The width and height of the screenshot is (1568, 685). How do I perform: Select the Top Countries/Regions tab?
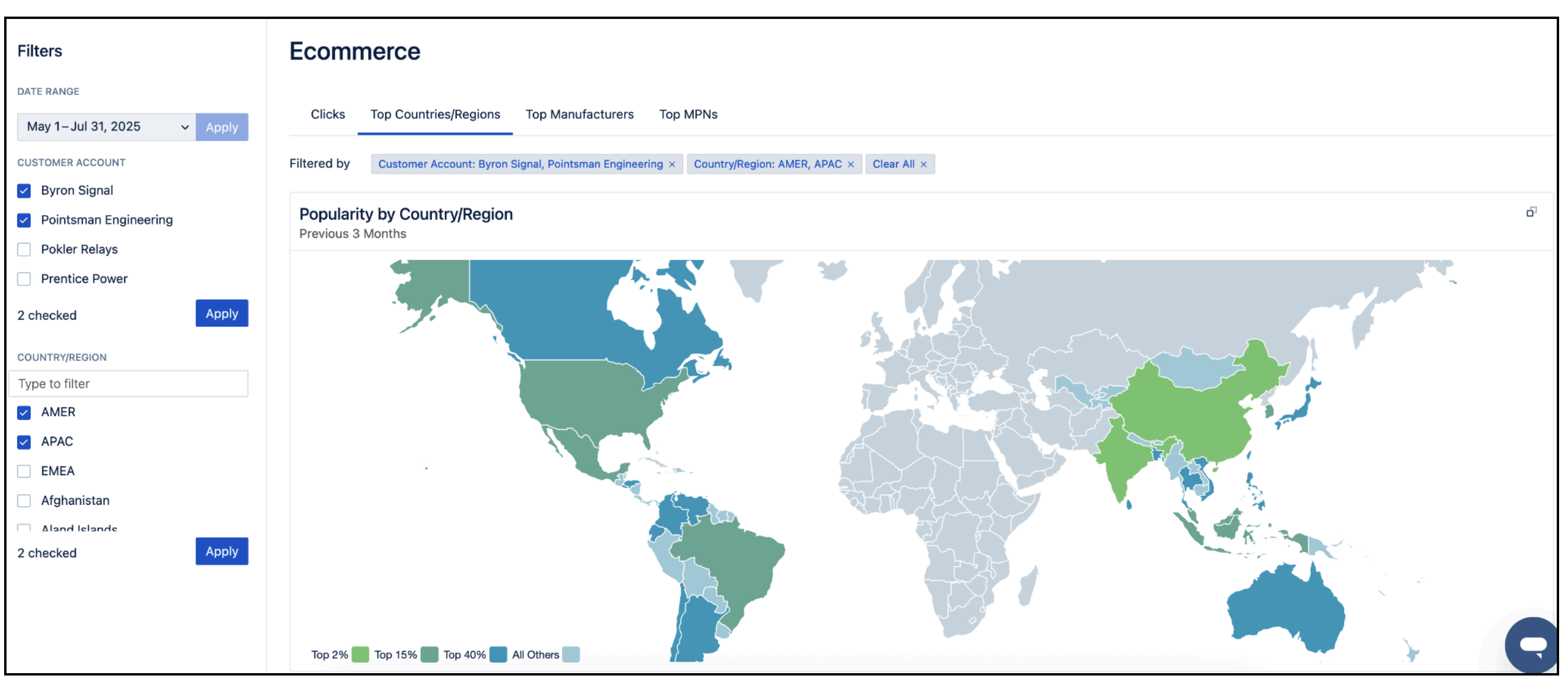pyautogui.click(x=435, y=114)
